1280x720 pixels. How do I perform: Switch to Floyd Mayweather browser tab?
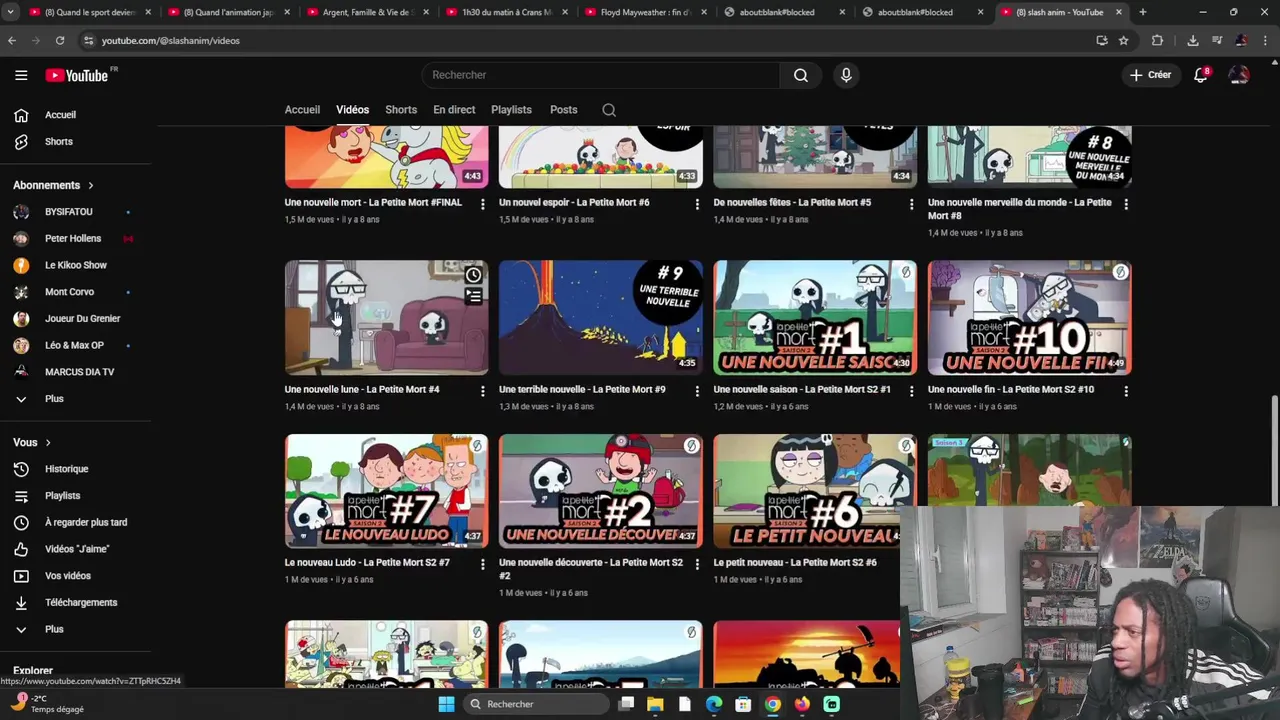pyautogui.click(x=645, y=12)
